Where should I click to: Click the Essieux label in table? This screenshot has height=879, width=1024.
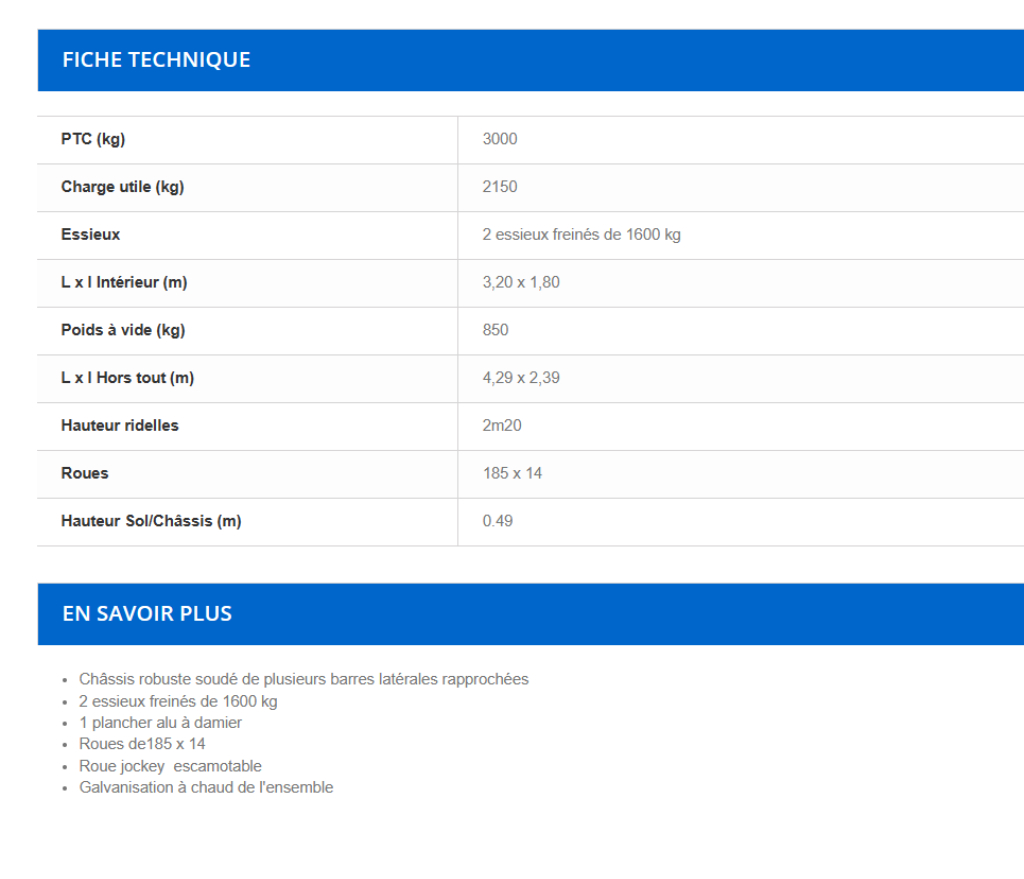(x=90, y=234)
